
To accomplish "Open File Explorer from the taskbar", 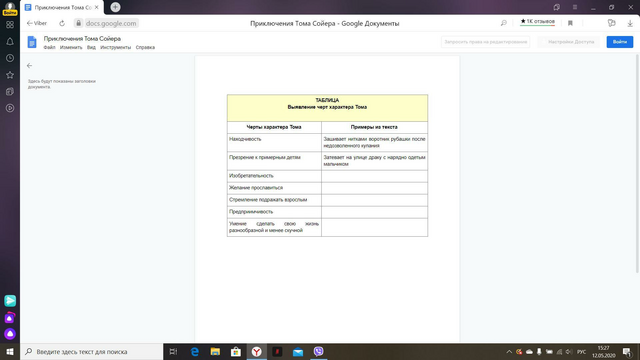I will [x=215, y=351].
